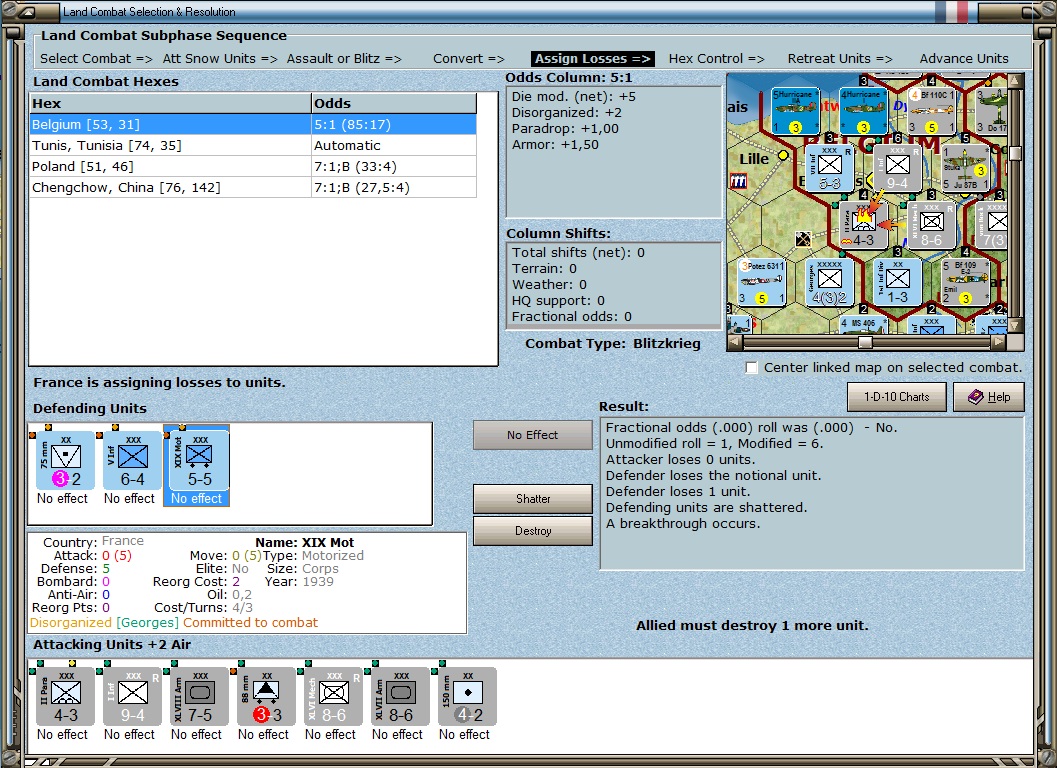This screenshot has height=768, width=1057.
Task: Select the XLVII Arm 8-6 attacking unit
Action: [400, 697]
